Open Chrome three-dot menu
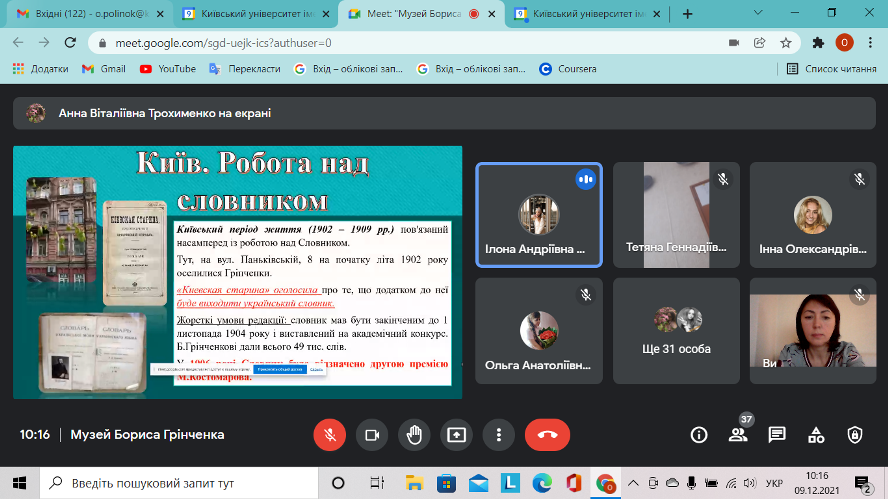The height and width of the screenshot is (499, 888). 870,42
